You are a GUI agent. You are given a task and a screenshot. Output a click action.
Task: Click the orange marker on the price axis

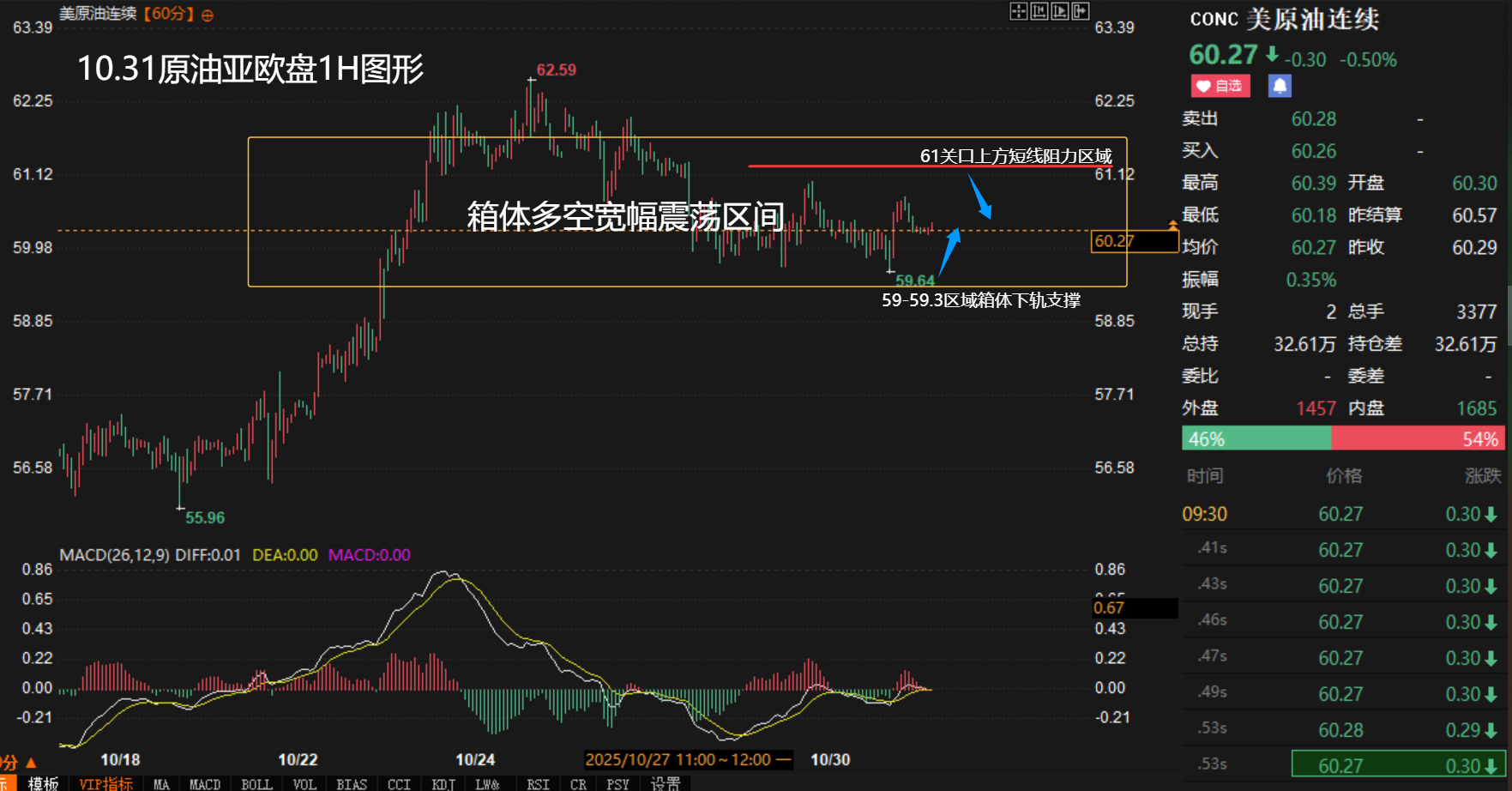point(1172,225)
